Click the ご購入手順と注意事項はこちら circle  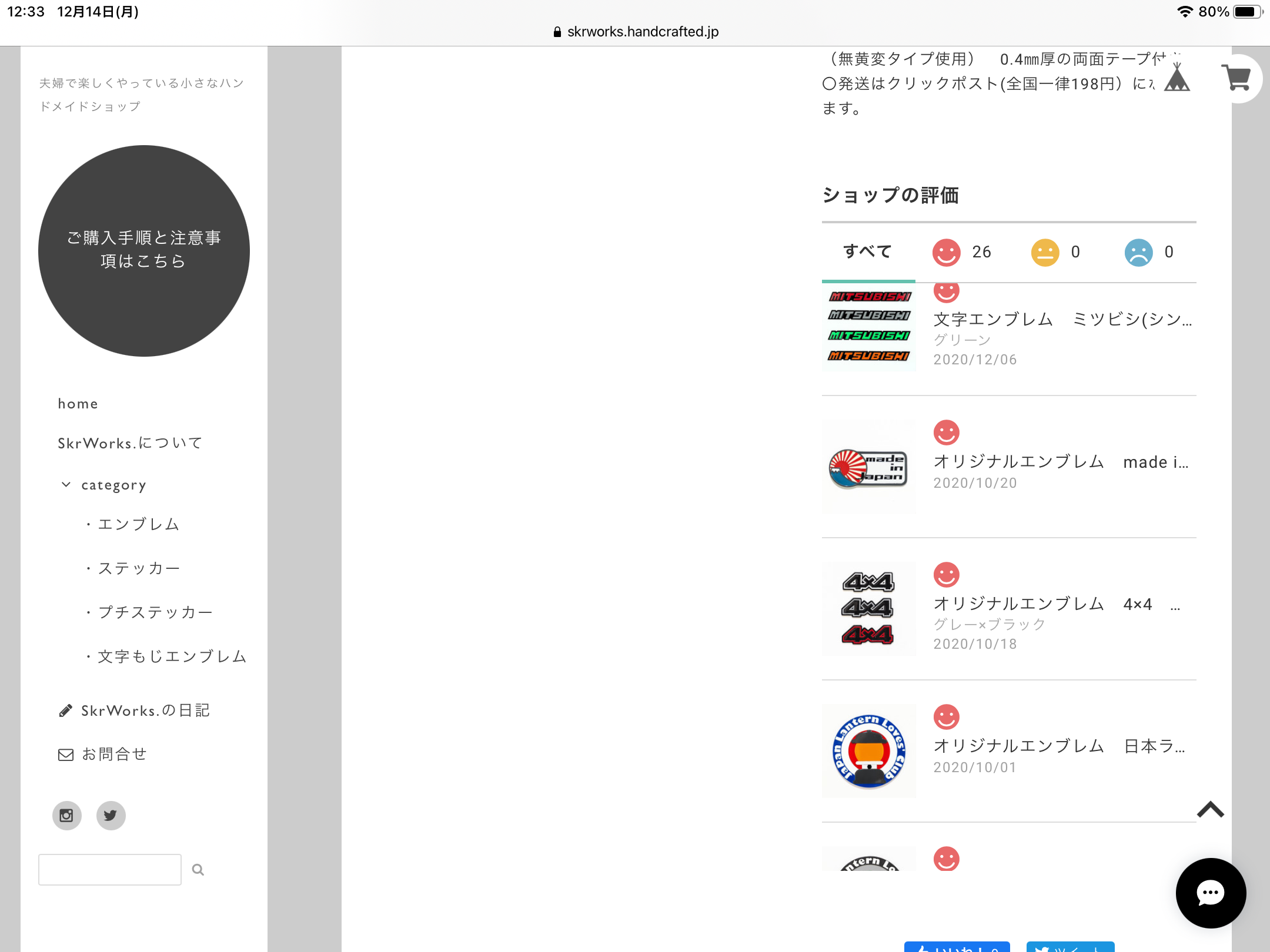point(144,251)
